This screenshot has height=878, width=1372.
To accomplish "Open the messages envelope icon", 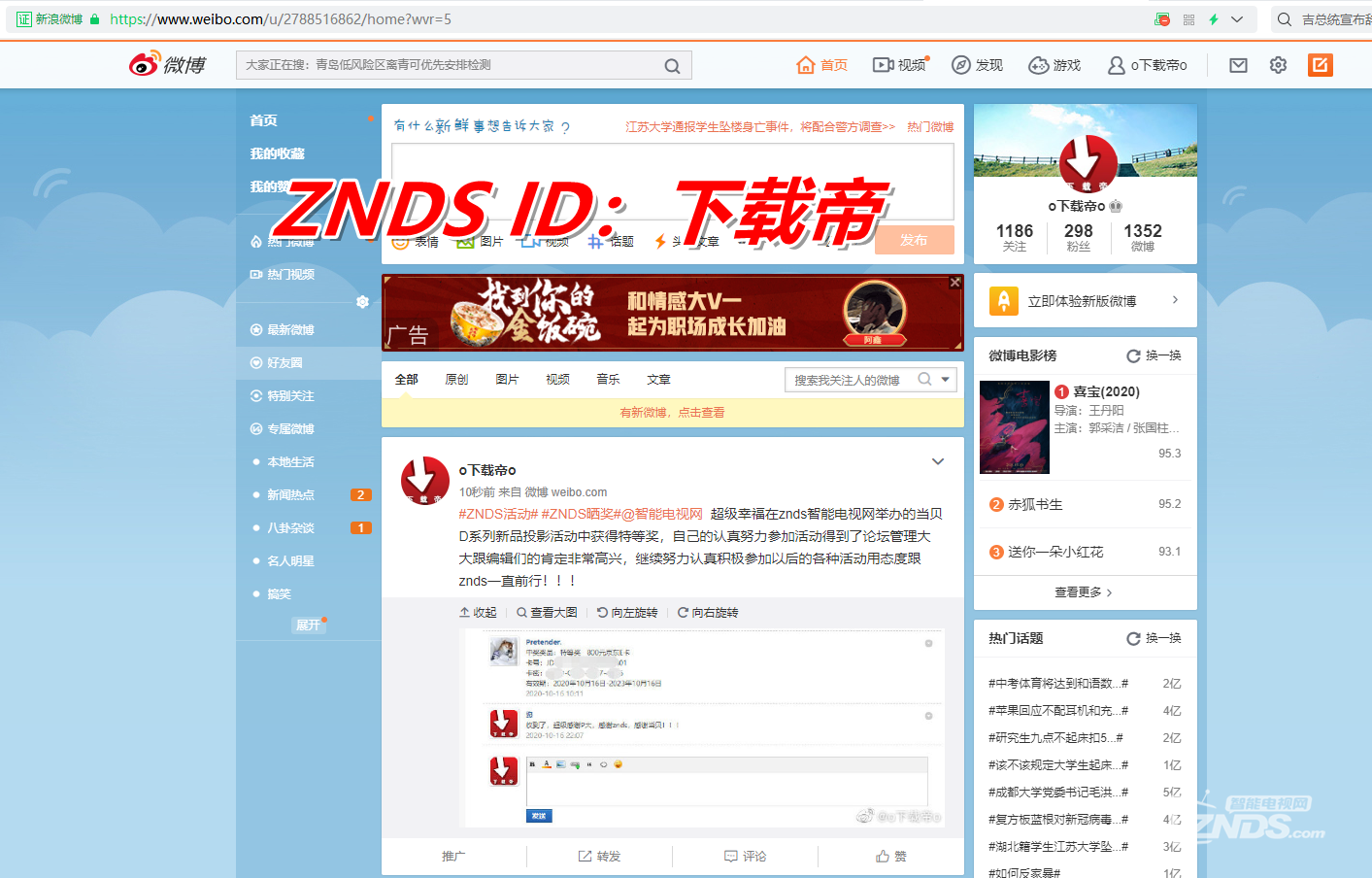I will click(x=1238, y=65).
